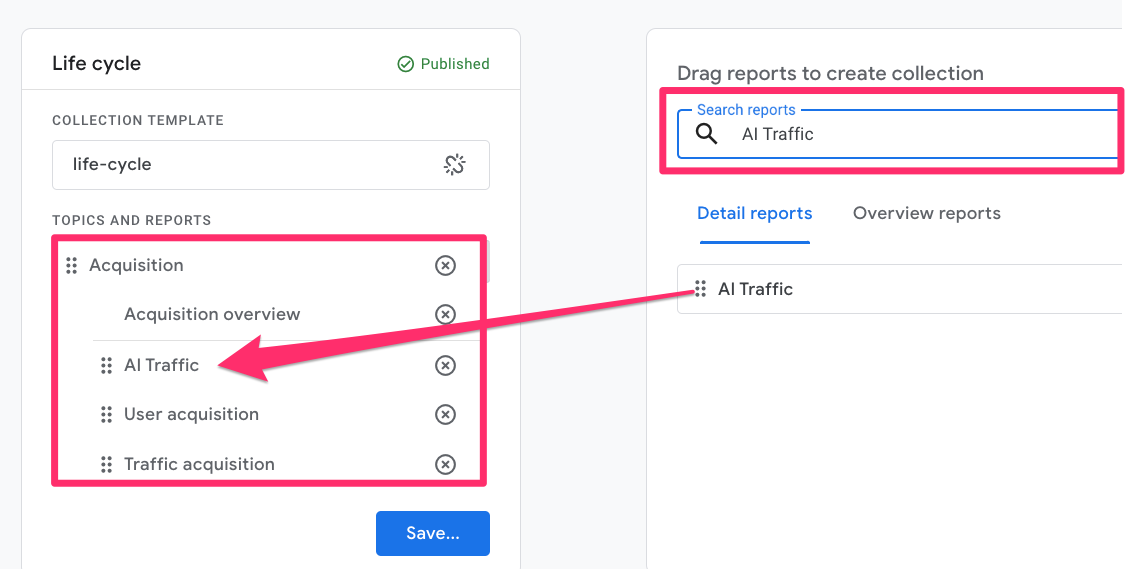Viewport: 1125px width, 569px height.
Task: Click the drag handle beside Traffic acquisition
Action: click(106, 464)
